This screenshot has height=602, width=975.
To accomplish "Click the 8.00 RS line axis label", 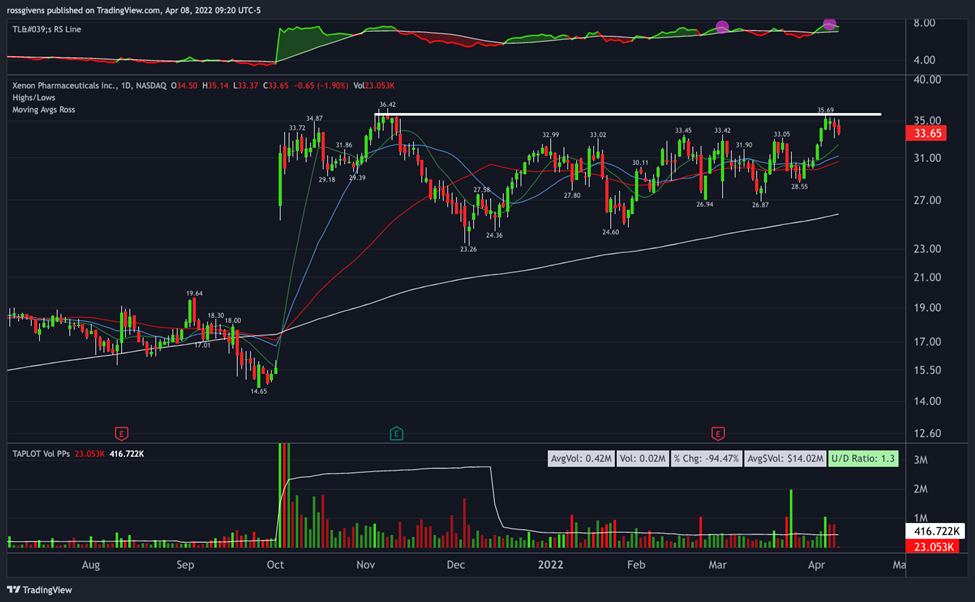I will [x=924, y=23].
